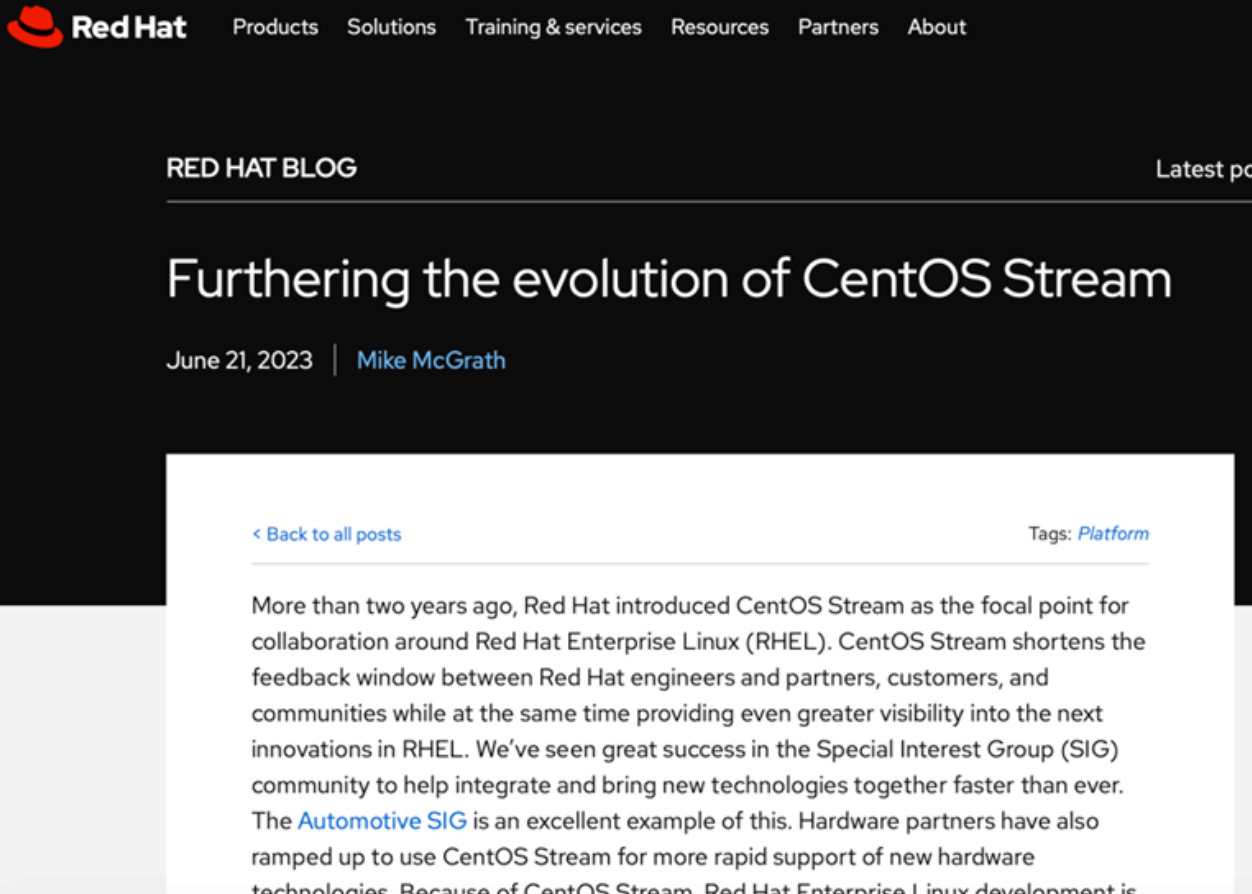Go to the RED HAT BLOG heading link
1252x894 pixels.
click(x=261, y=168)
